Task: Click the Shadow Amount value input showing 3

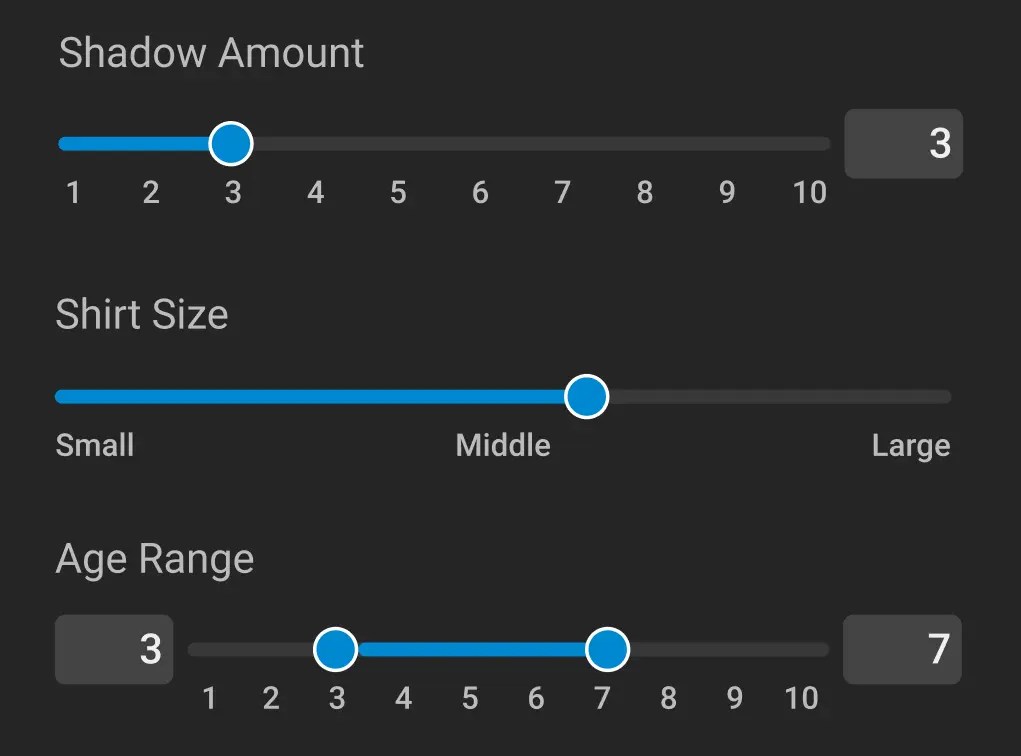Action: point(903,143)
